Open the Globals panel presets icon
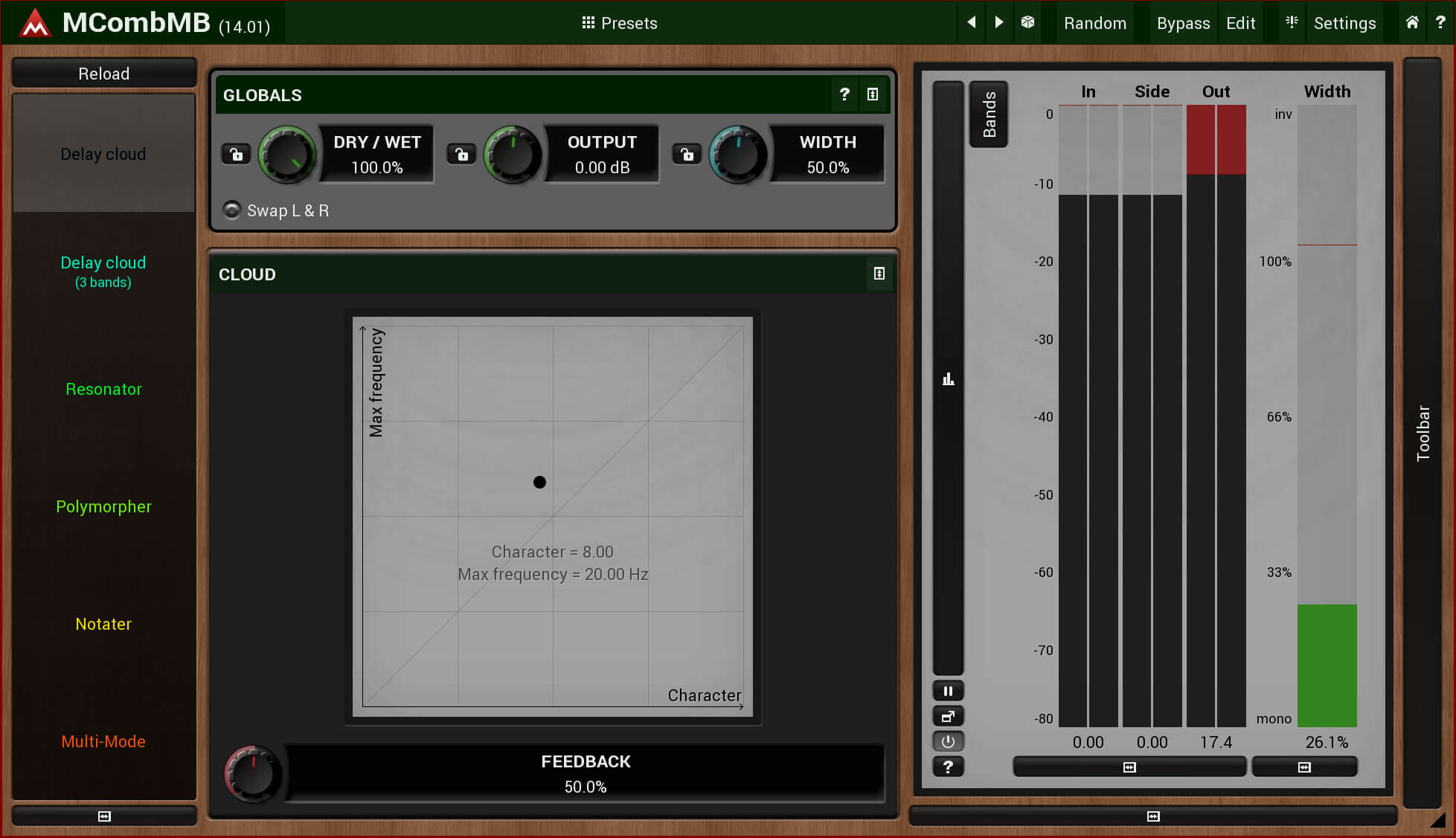 coord(873,94)
